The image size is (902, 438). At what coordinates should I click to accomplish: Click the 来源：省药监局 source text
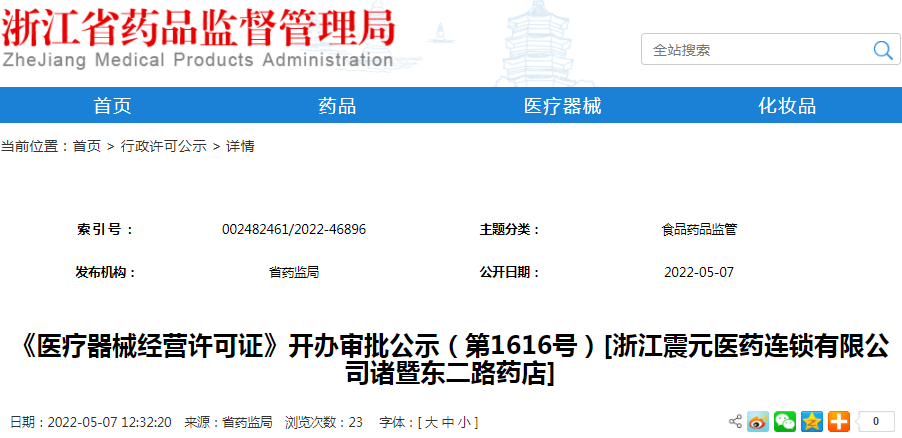(228, 422)
